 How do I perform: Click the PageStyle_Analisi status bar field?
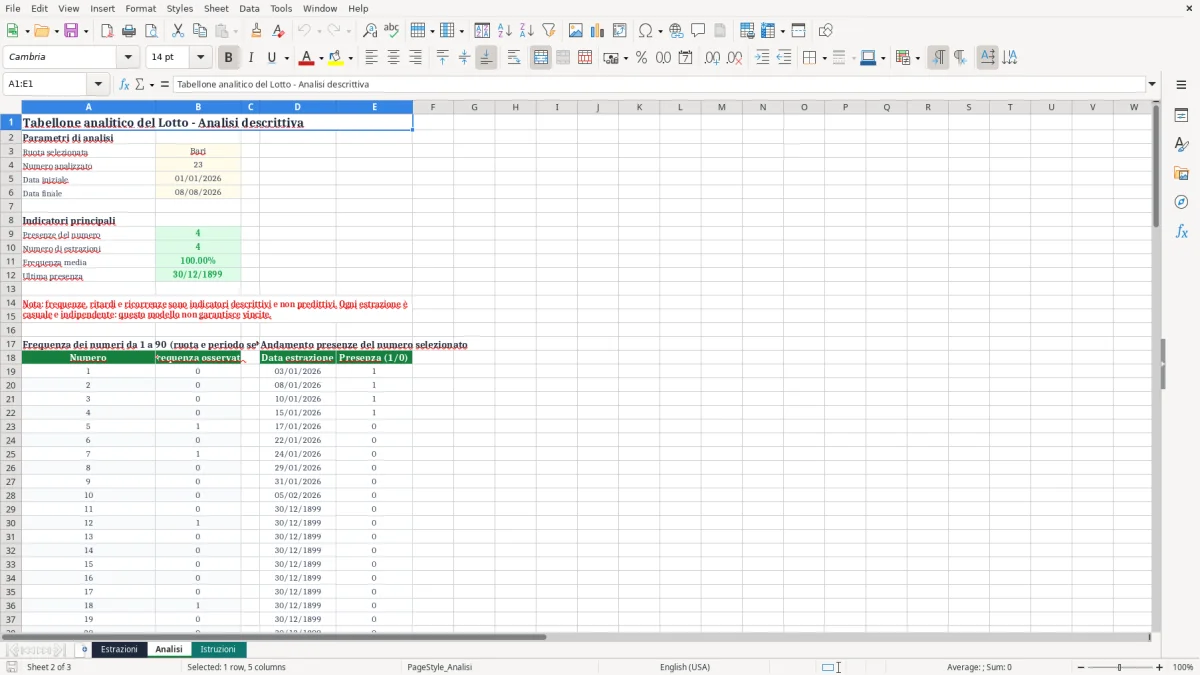439,667
